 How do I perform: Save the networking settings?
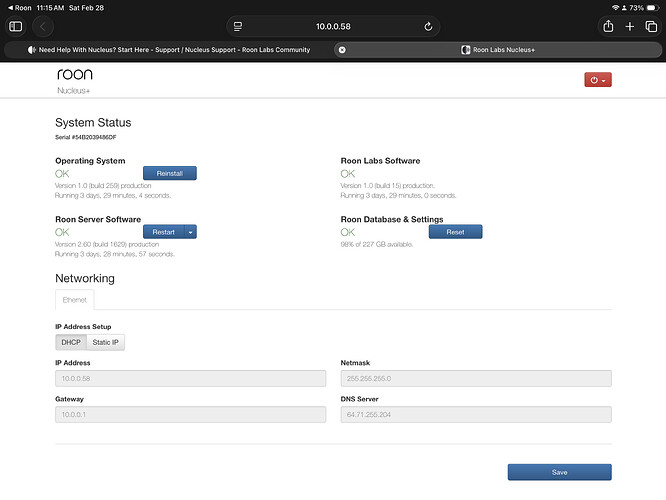click(559, 472)
